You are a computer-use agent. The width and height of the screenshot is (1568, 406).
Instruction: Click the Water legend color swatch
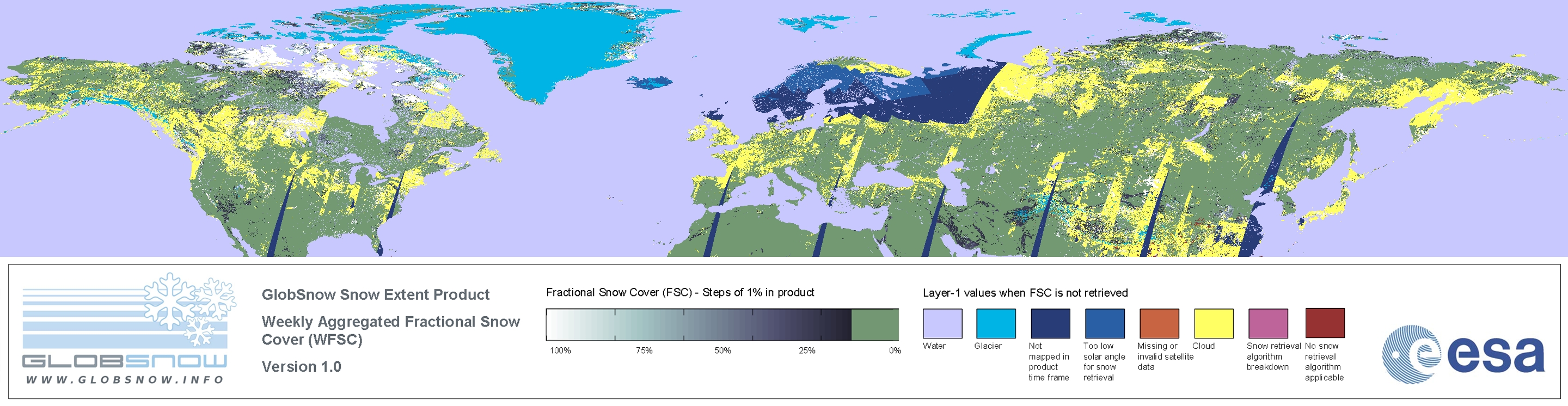[942, 323]
